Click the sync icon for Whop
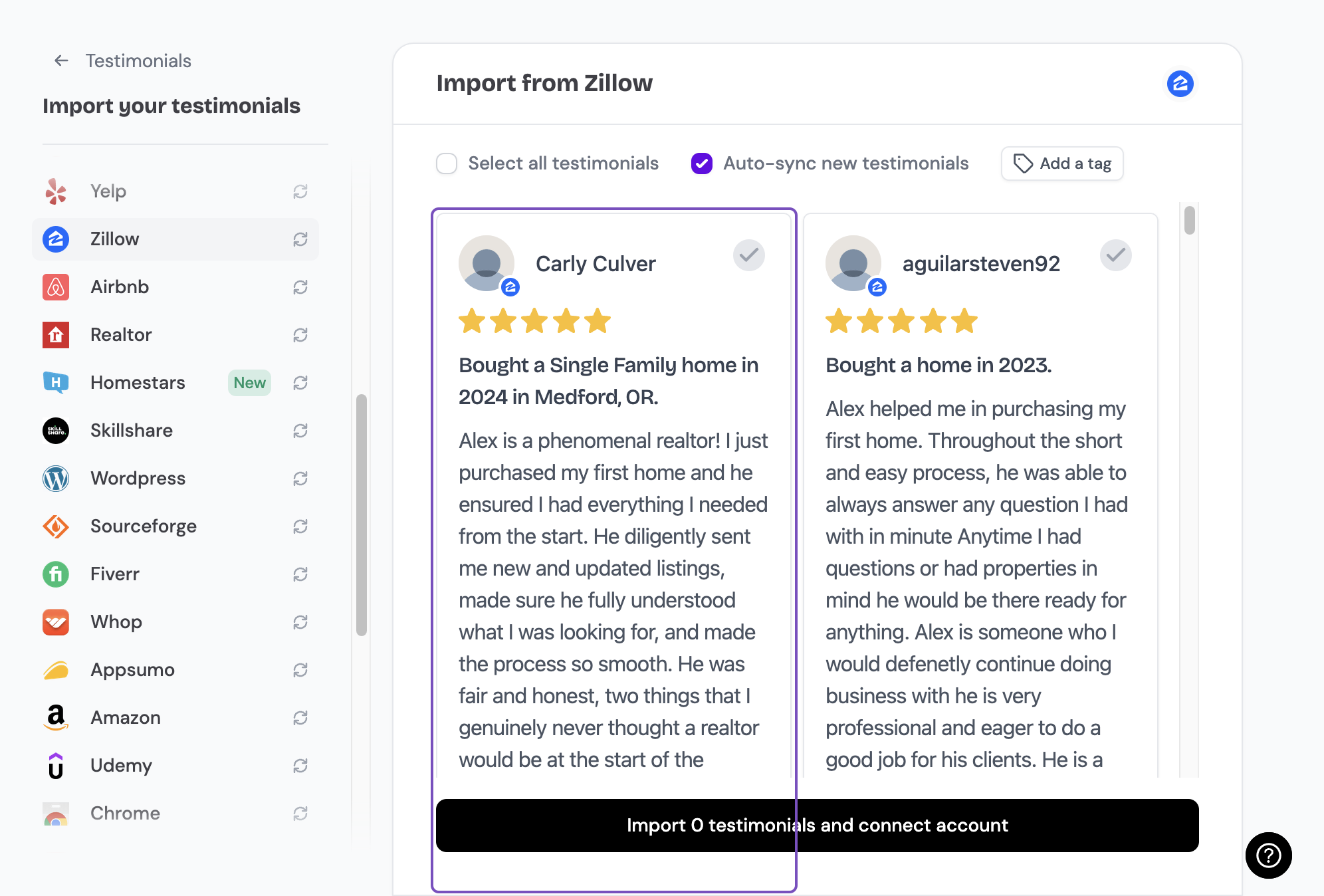Screen dimensions: 1324x896 [300, 622]
